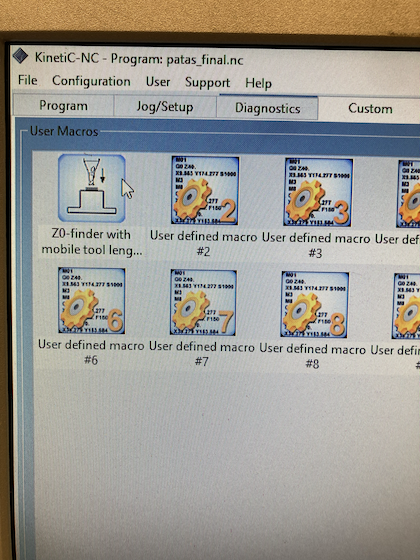The height and width of the screenshot is (560, 420).
Task: Open the Support menu
Action: click(208, 83)
